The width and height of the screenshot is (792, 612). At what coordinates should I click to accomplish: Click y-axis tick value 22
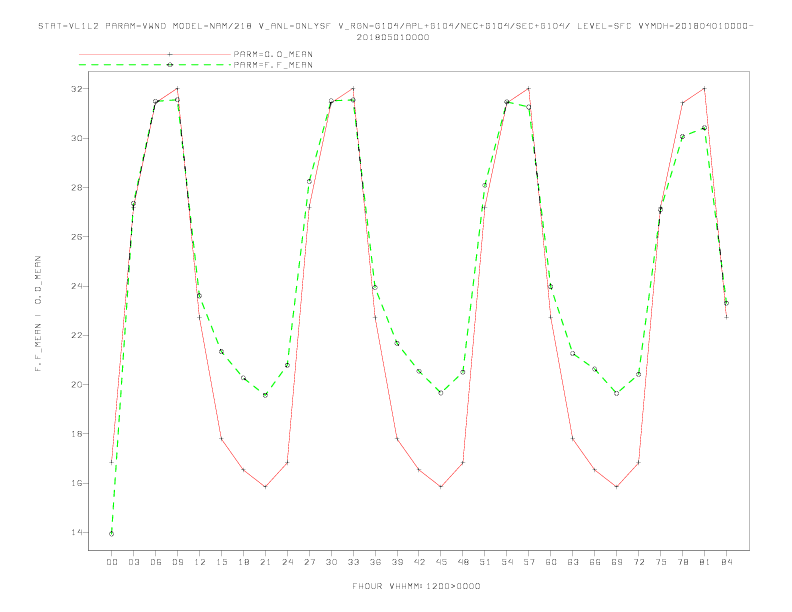[76, 335]
